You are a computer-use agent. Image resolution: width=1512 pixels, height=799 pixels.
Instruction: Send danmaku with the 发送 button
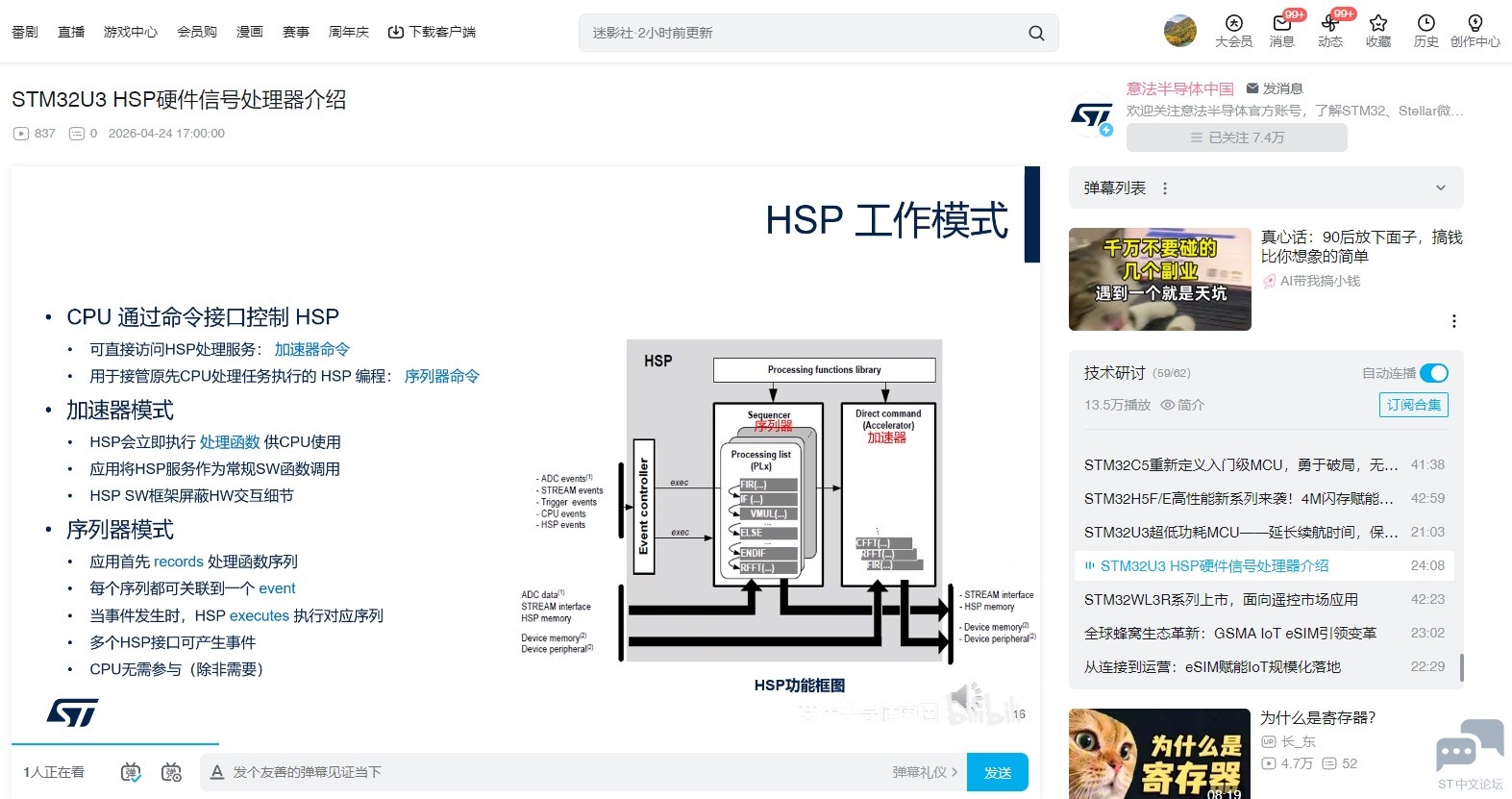point(998,772)
